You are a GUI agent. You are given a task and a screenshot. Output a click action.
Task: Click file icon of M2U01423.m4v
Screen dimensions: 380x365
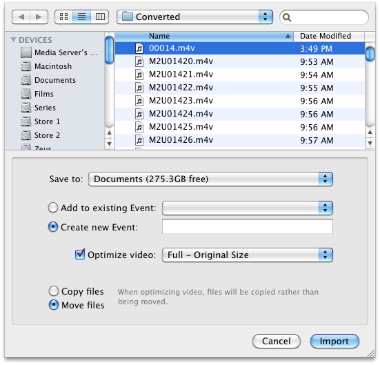click(139, 101)
